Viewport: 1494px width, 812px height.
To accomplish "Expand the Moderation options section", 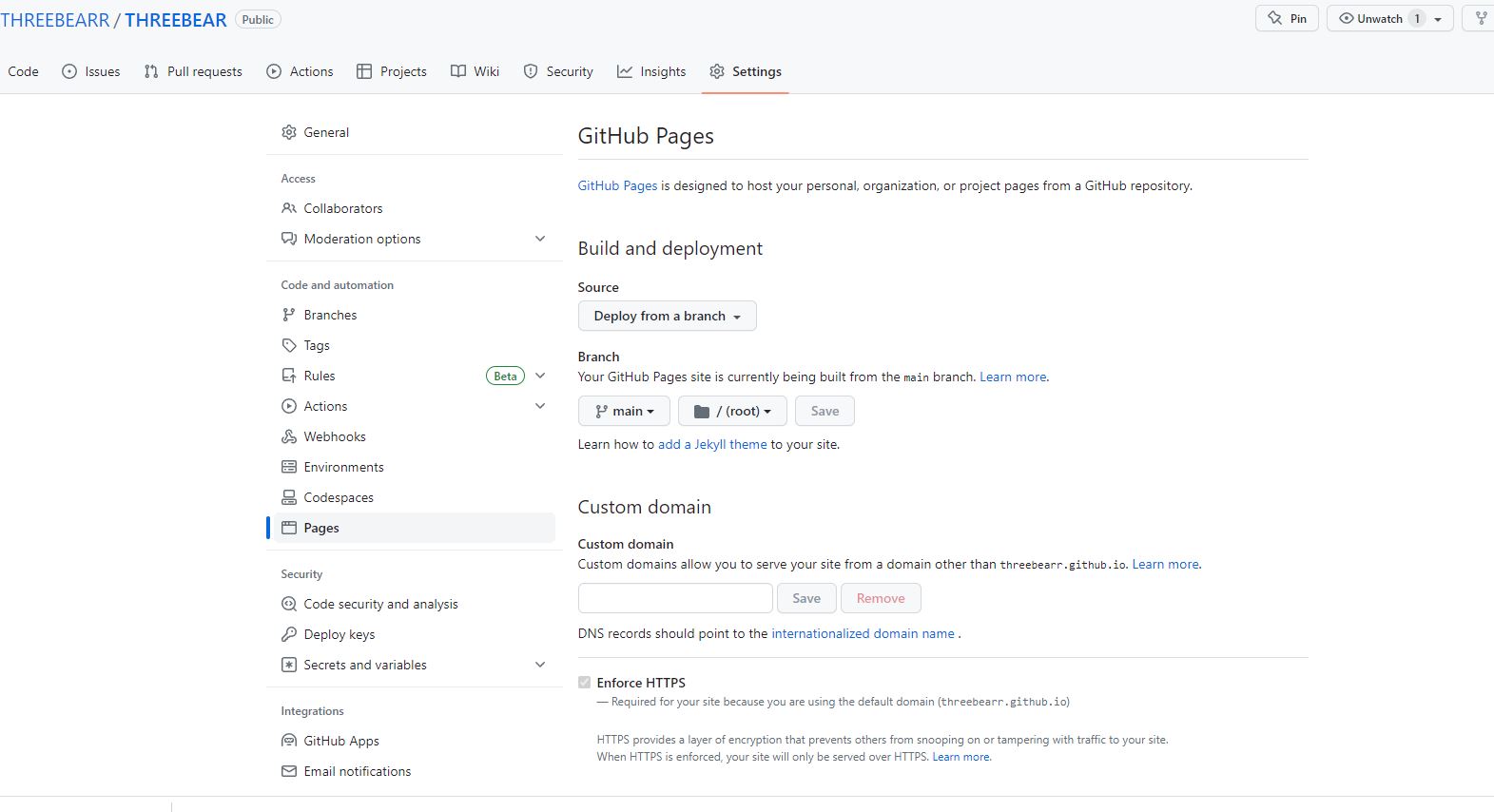I will [x=540, y=239].
